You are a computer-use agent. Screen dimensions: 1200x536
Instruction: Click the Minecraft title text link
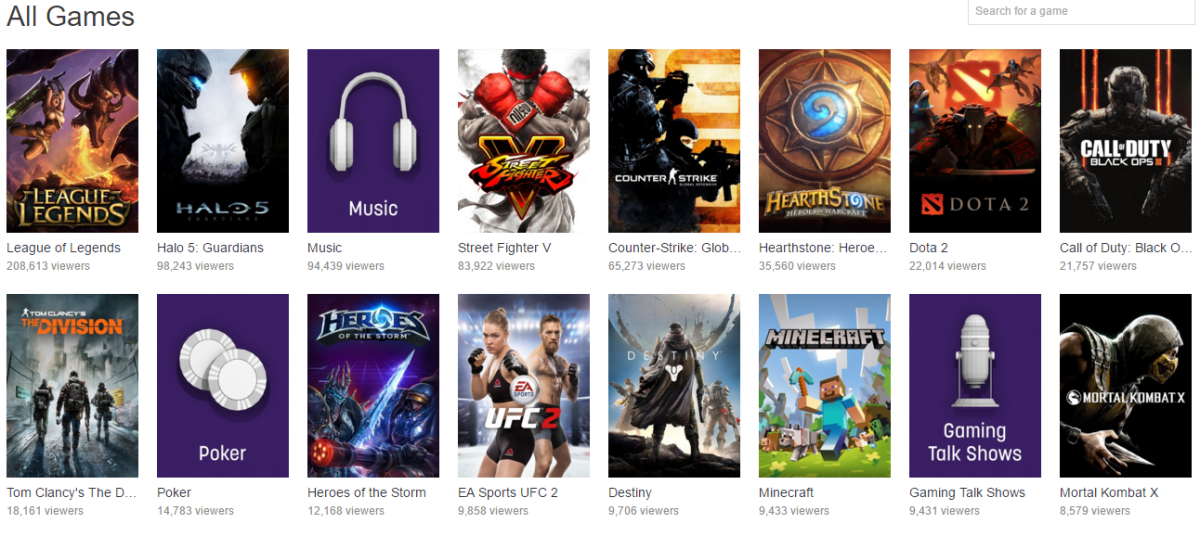(x=786, y=493)
